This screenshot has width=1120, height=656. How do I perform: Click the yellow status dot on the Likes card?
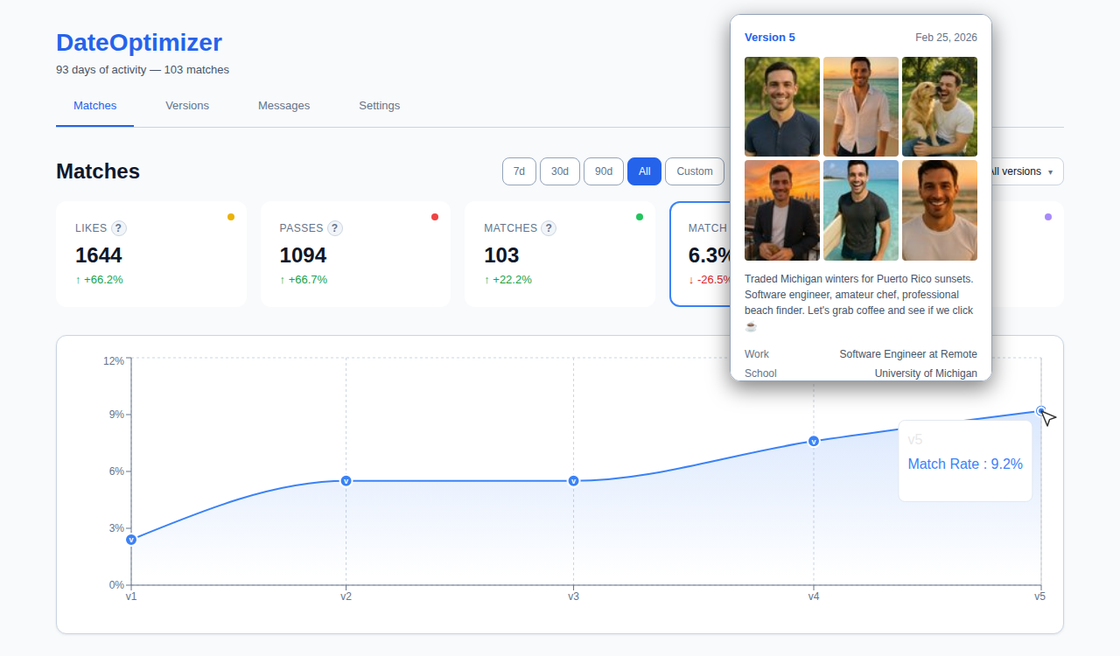tap(230, 215)
